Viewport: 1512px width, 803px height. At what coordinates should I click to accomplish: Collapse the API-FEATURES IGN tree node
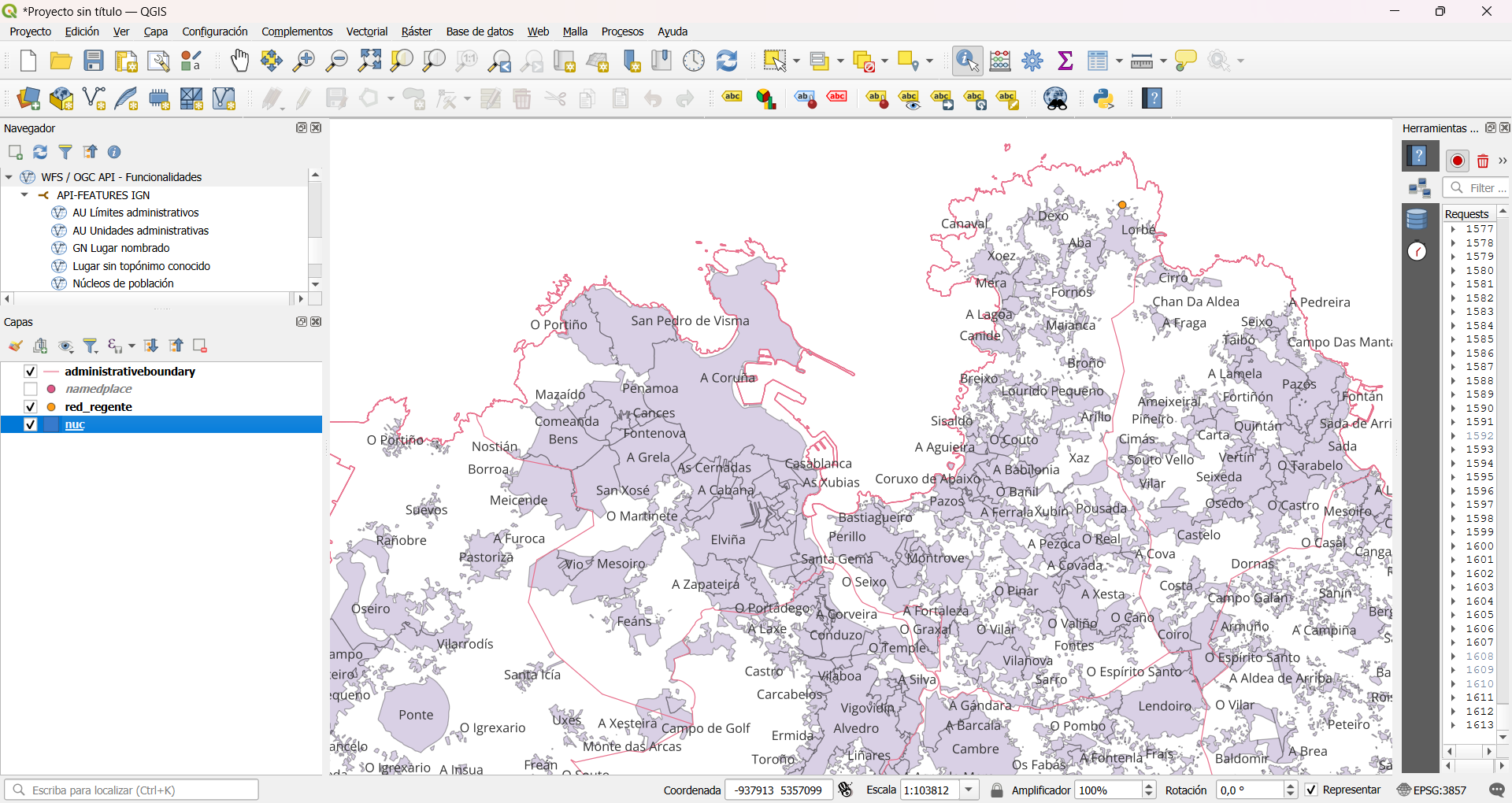[x=24, y=195]
